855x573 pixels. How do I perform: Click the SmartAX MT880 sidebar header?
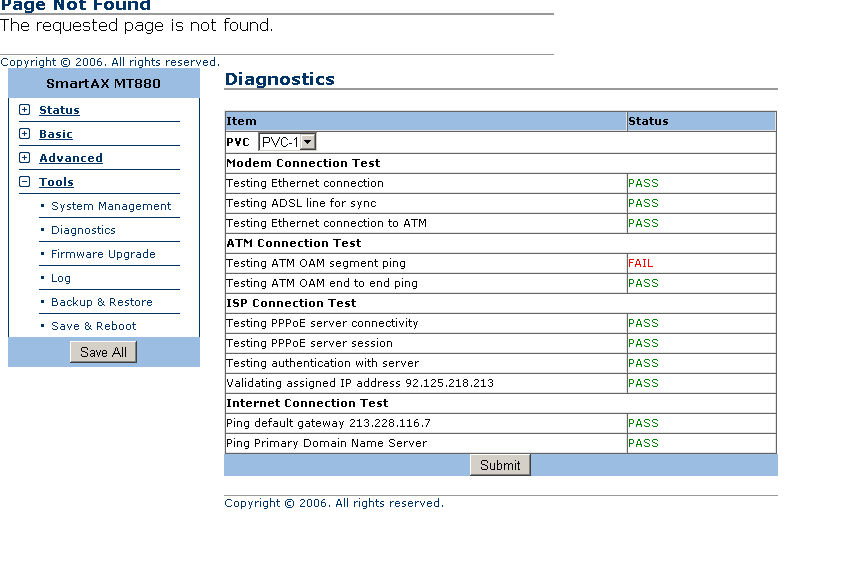coord(103,83)
